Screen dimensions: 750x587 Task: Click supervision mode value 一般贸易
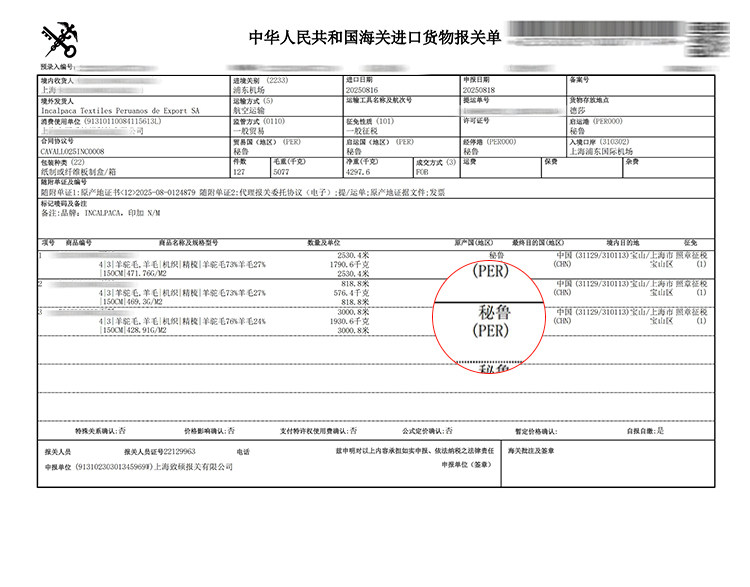(249, 131)
